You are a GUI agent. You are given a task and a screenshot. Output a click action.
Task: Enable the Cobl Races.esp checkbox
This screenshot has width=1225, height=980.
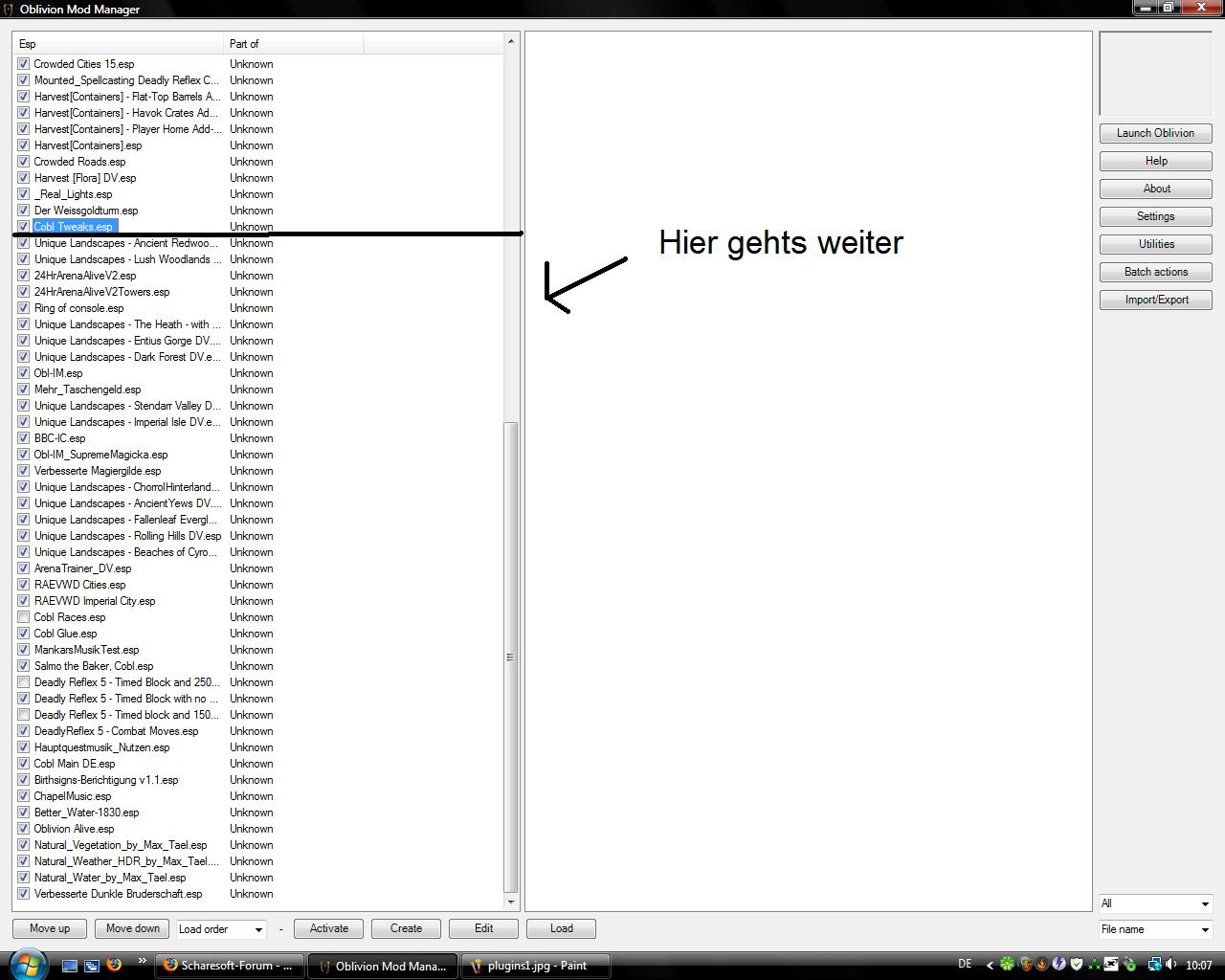pos(24,617)
